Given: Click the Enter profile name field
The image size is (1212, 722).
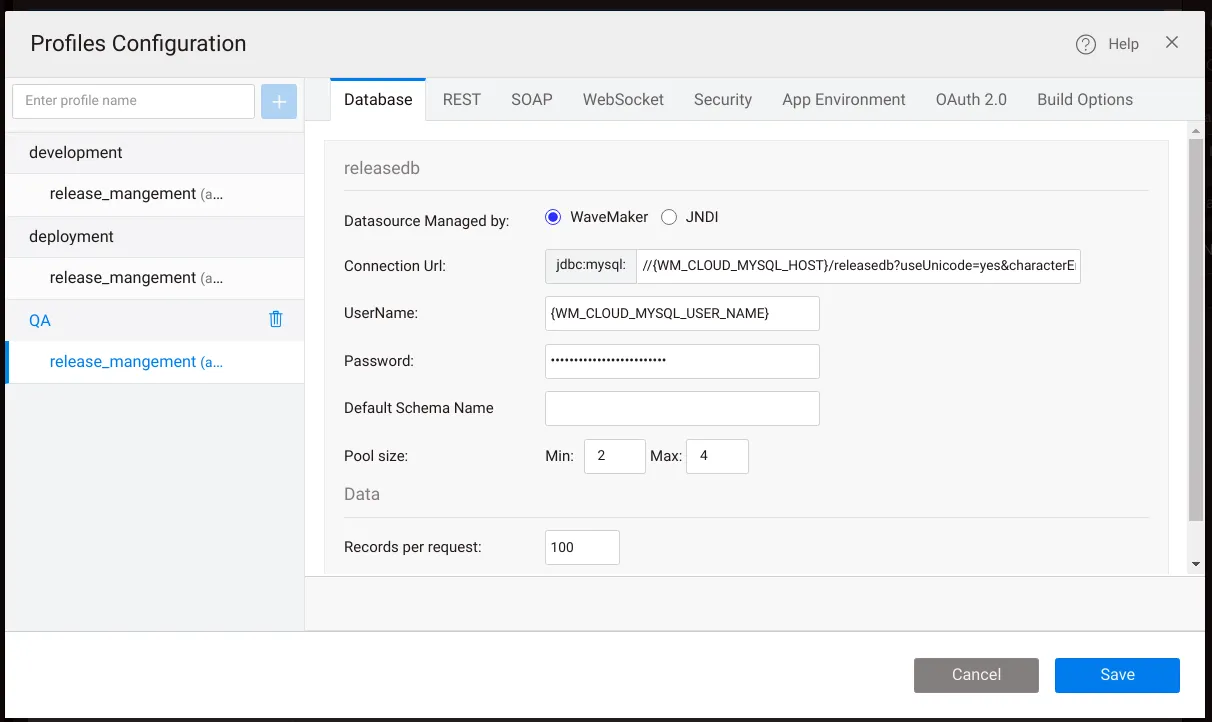Looking at the screenshot, I should click(x=133, y=101).
